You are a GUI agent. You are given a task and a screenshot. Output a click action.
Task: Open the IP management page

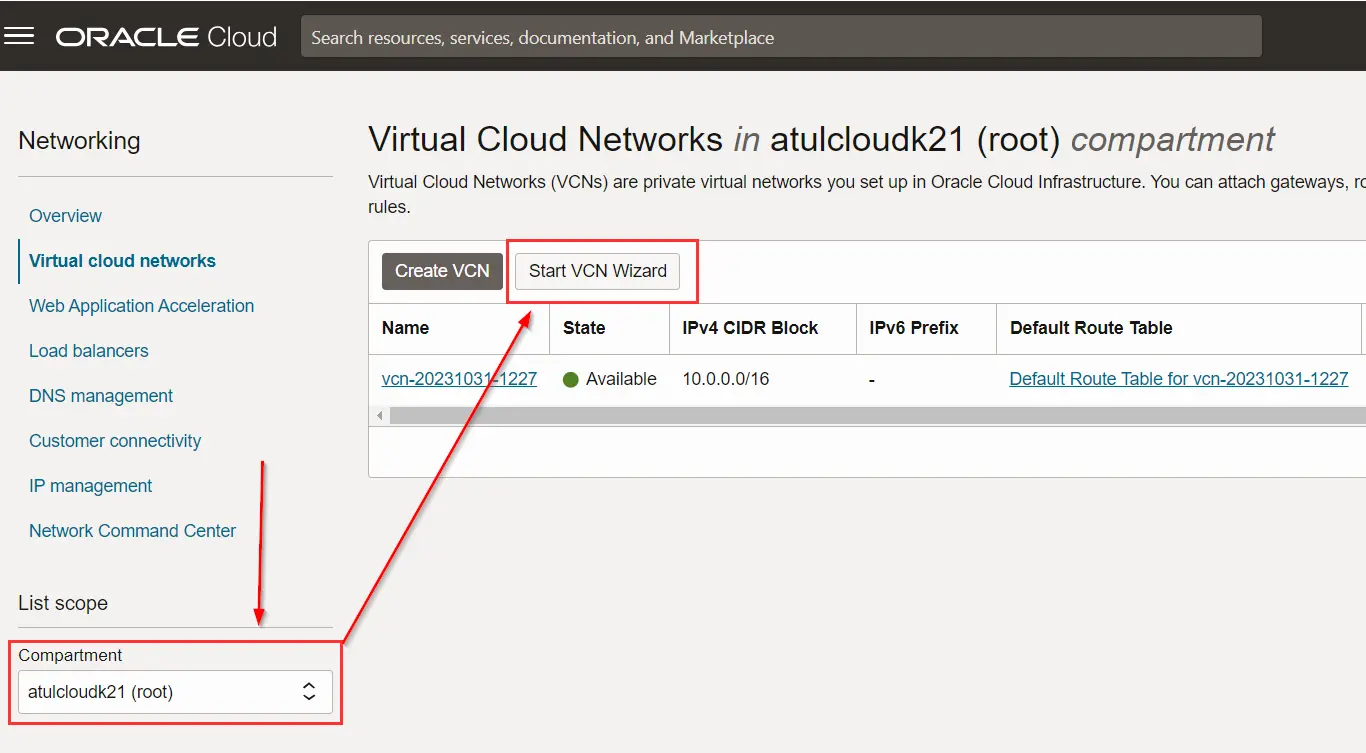(90, 486)
